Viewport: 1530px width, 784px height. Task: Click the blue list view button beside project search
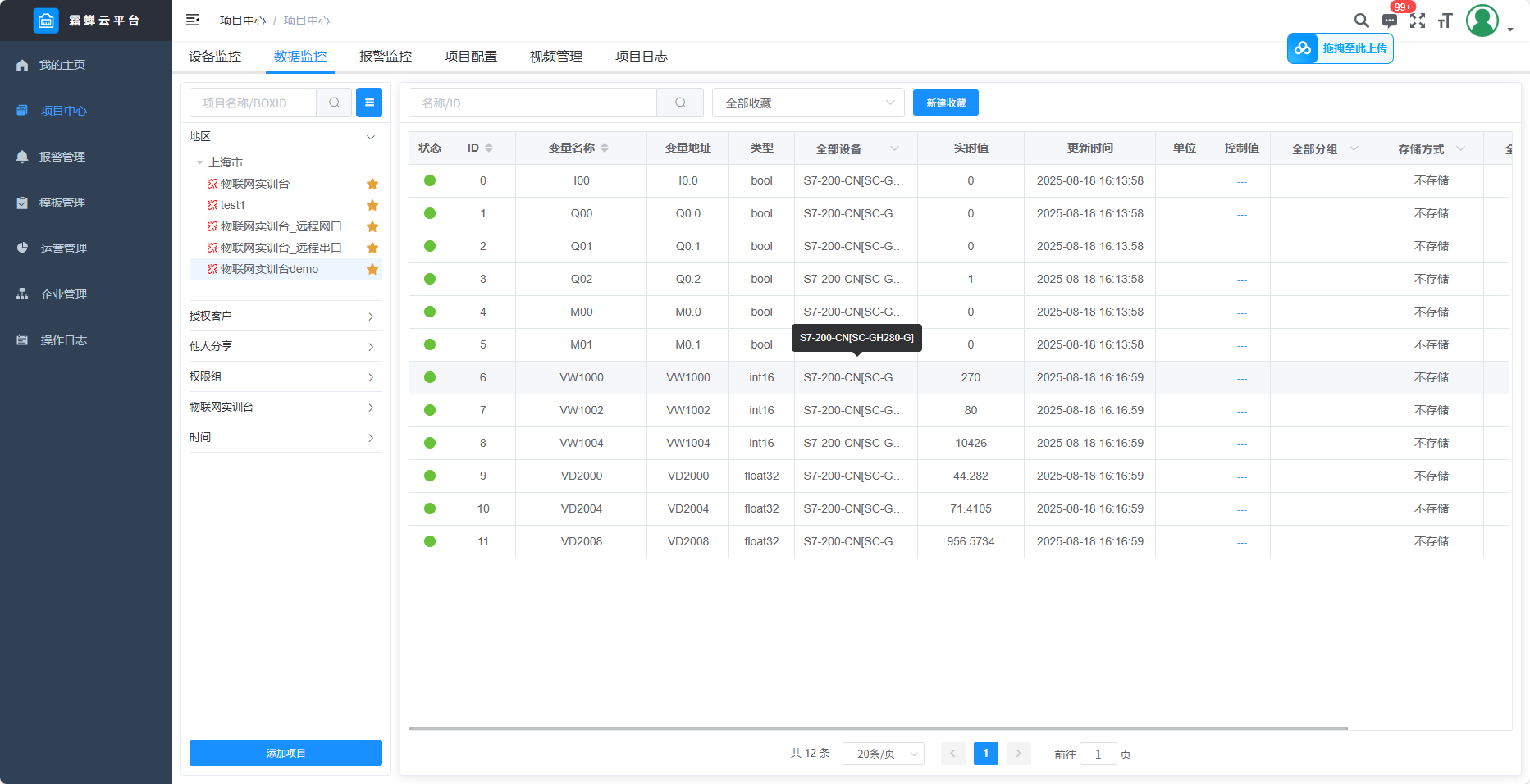point(369,103)
